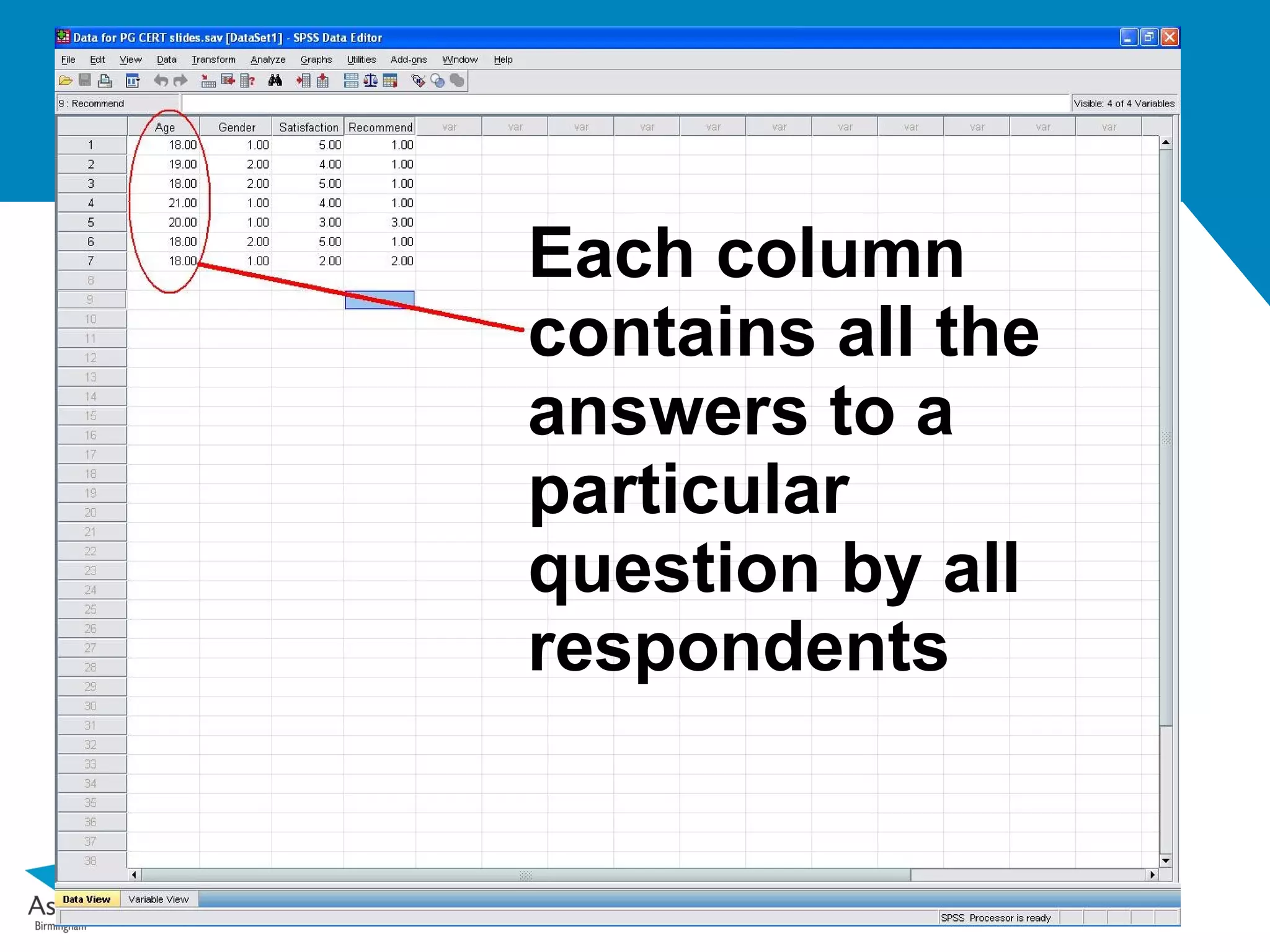The width and height of the screenshot is (1270, 952).
Task: Click the Undo arrow icon
Action: pos(161,81)
